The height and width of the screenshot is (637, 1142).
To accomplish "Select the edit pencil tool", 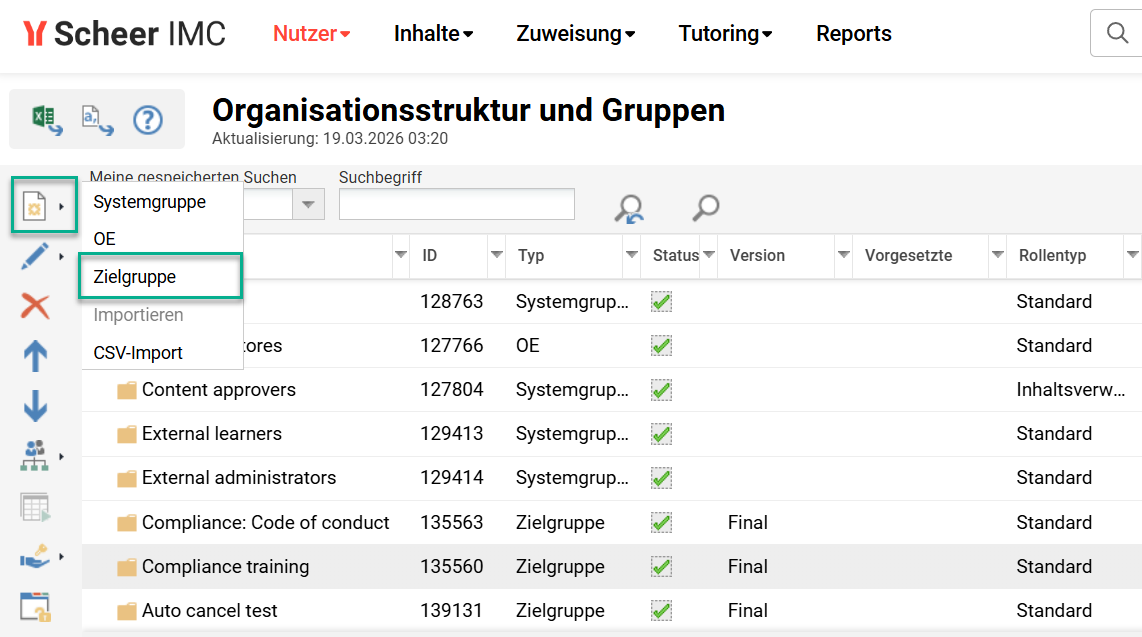I will [x=36, y=254].
